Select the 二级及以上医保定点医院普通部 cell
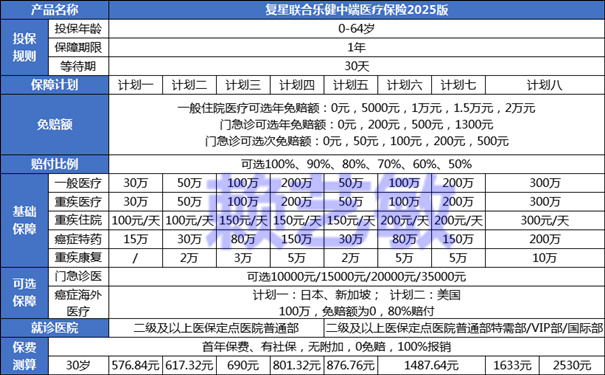Image resolution: width=605 pixels, height=375 pixels. (x=216, y=328)
